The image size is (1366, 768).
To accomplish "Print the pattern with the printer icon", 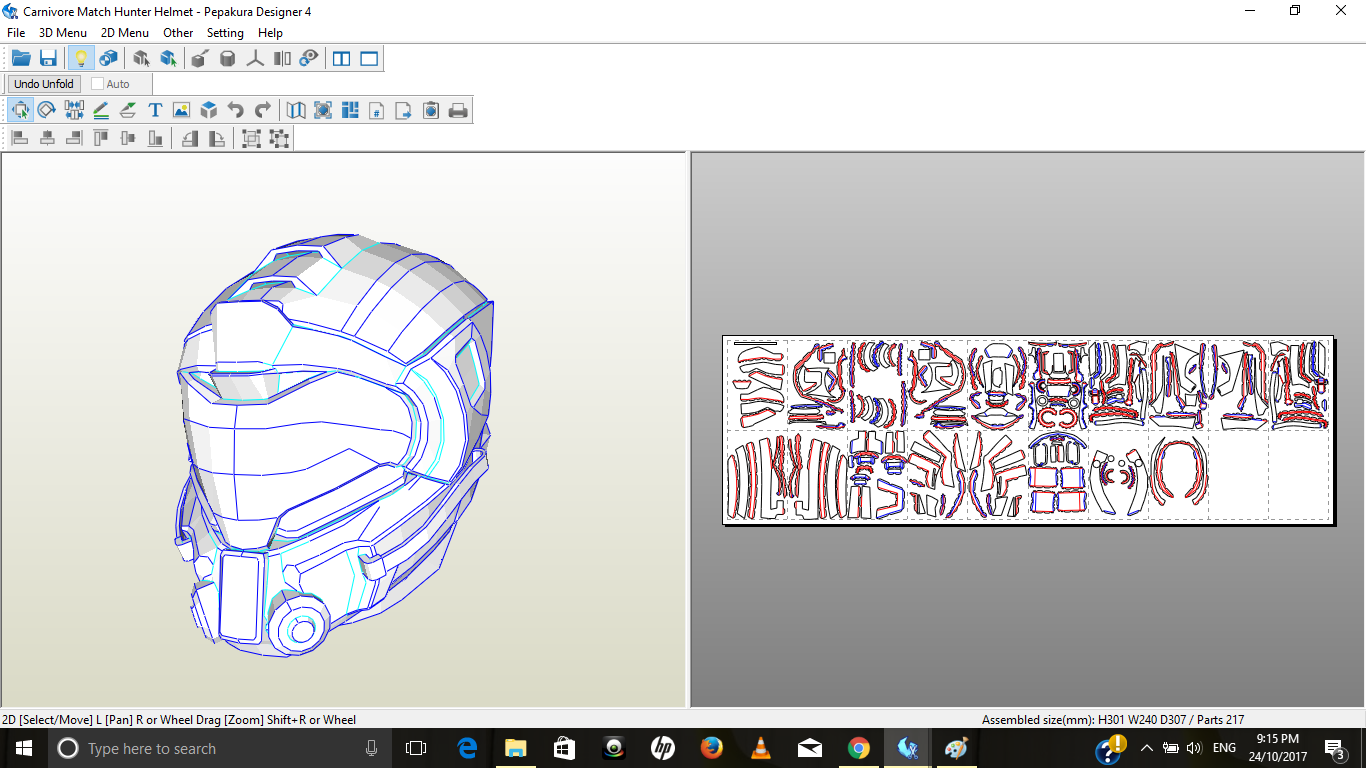I will (x=458, y=110).
